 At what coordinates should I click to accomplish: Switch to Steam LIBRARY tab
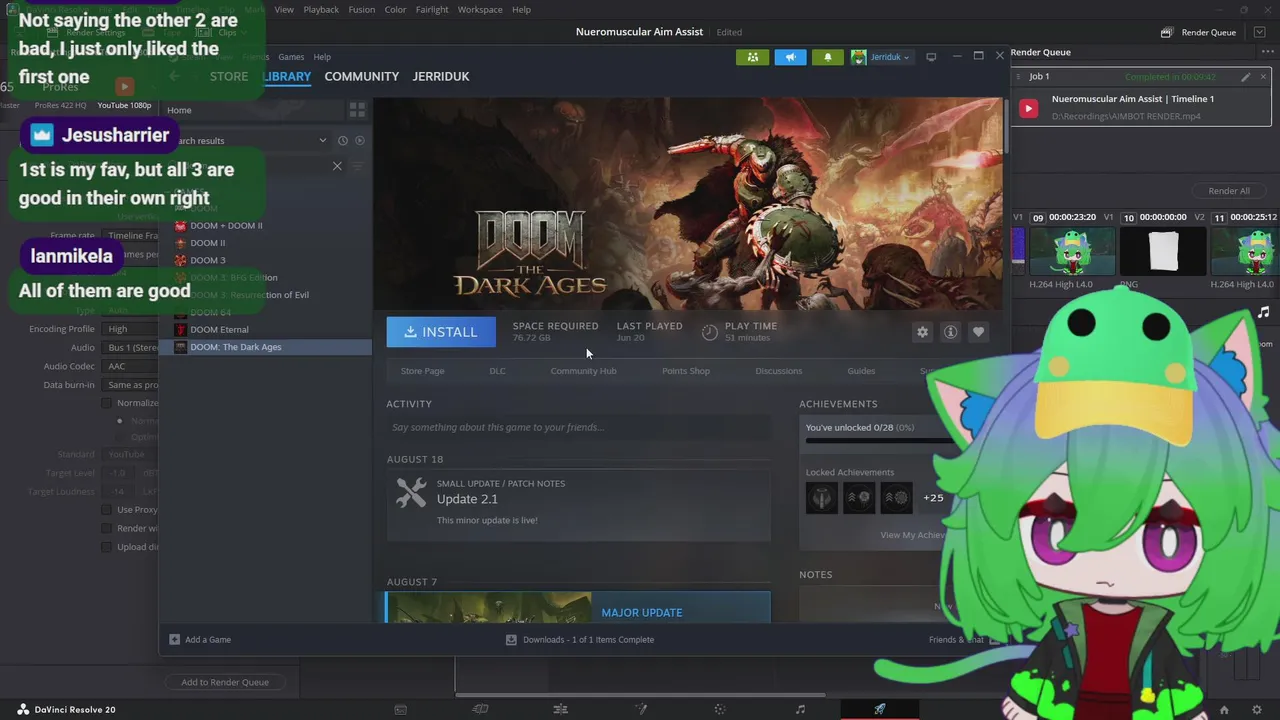tap(287, 76)
